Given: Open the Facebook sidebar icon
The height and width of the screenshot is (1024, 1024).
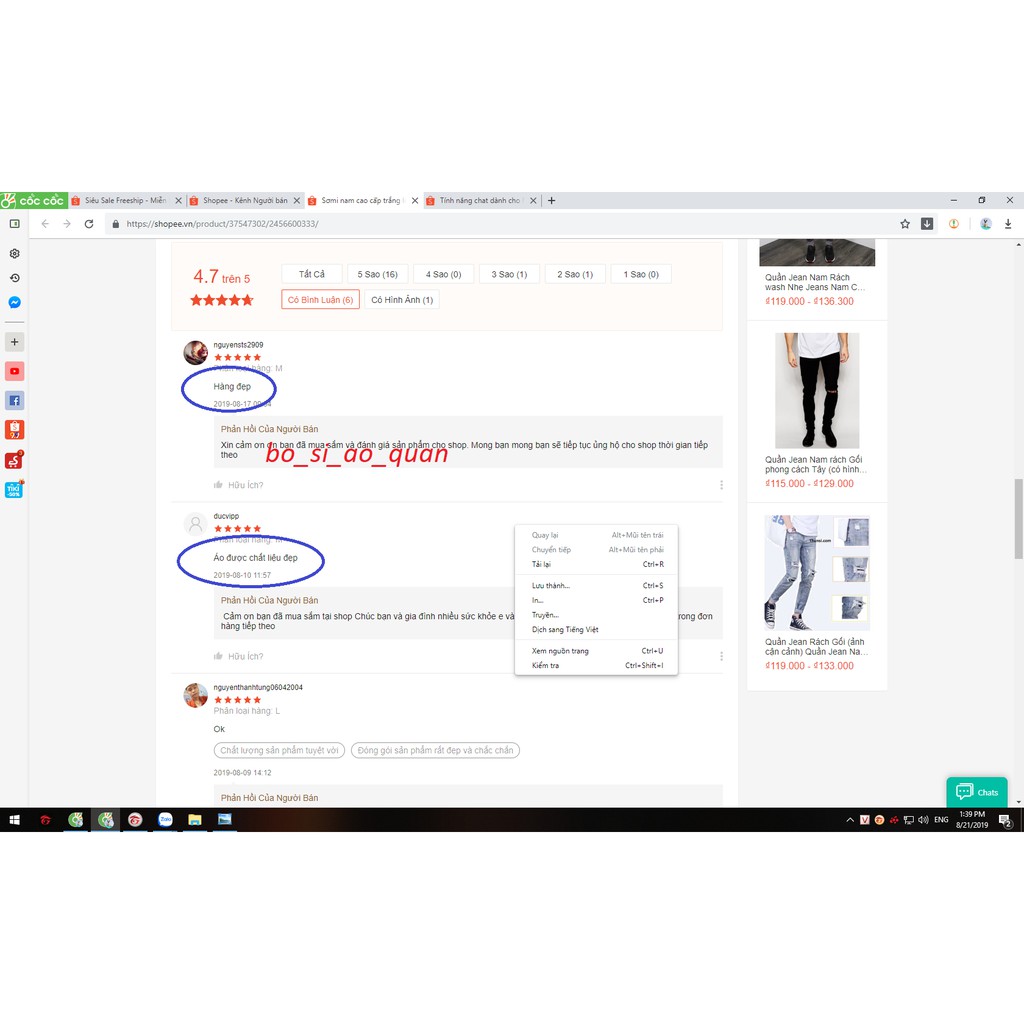Looking at the screenshot, I should coord(14,400).
